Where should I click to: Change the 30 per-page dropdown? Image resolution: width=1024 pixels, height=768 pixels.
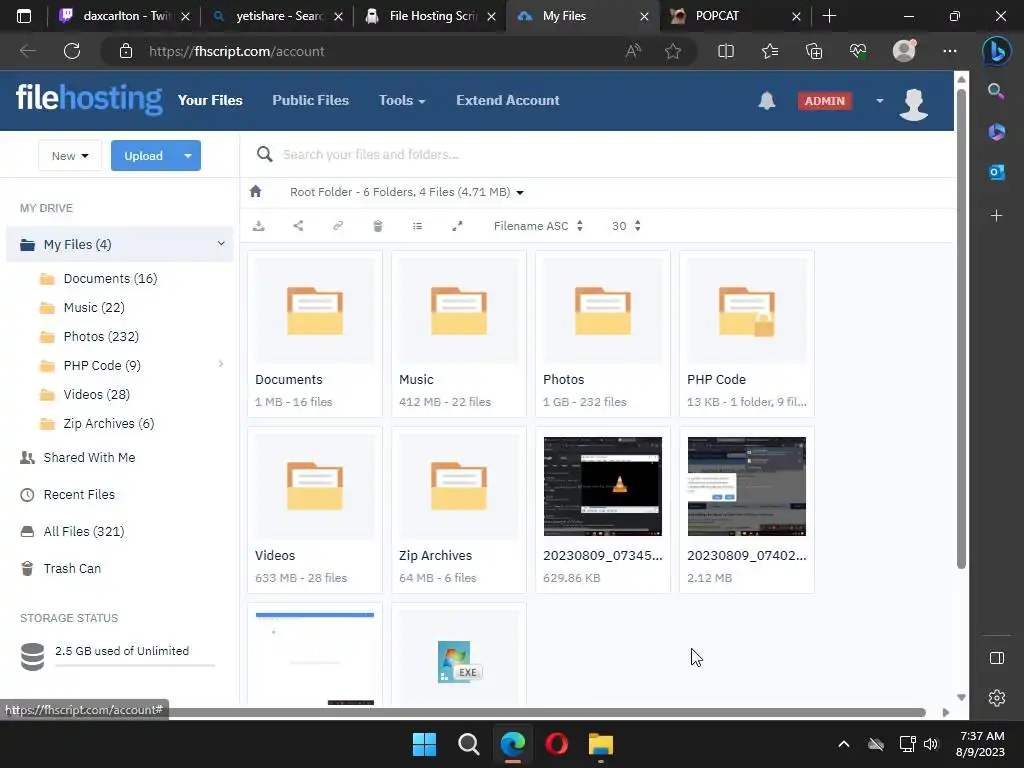[626, 226]
